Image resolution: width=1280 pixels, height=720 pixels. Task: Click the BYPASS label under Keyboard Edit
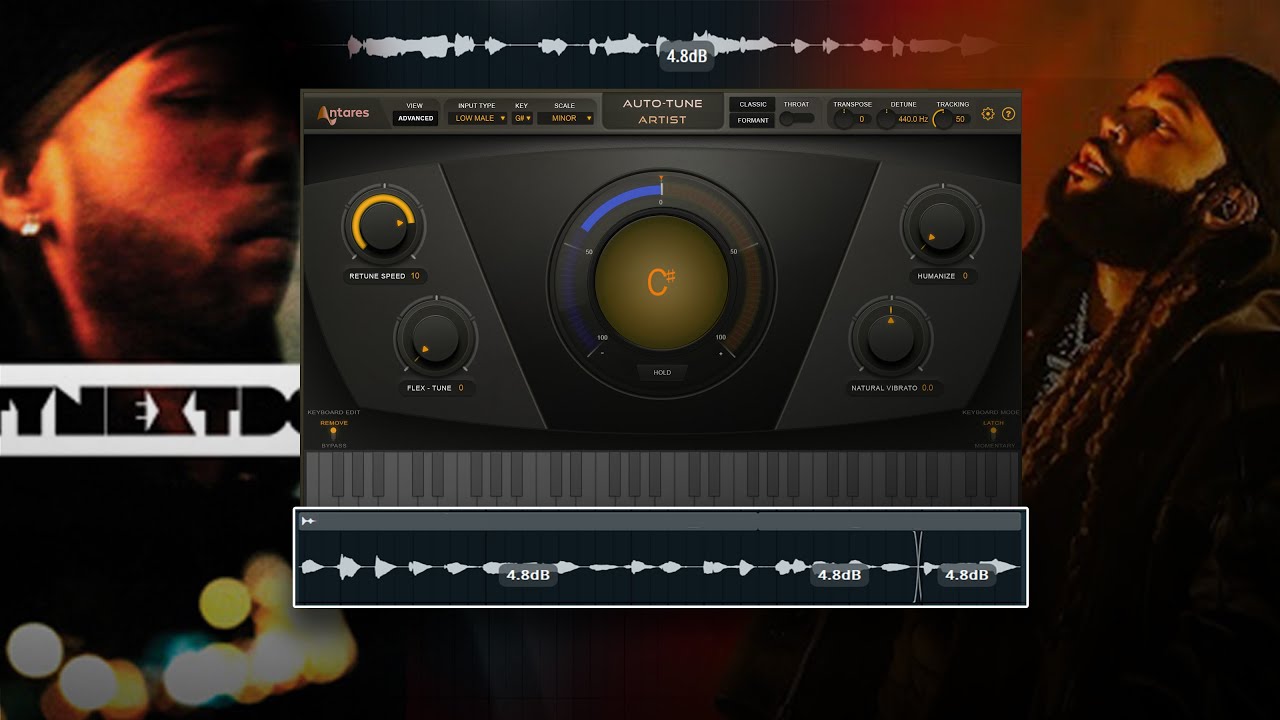coord(334,445)
